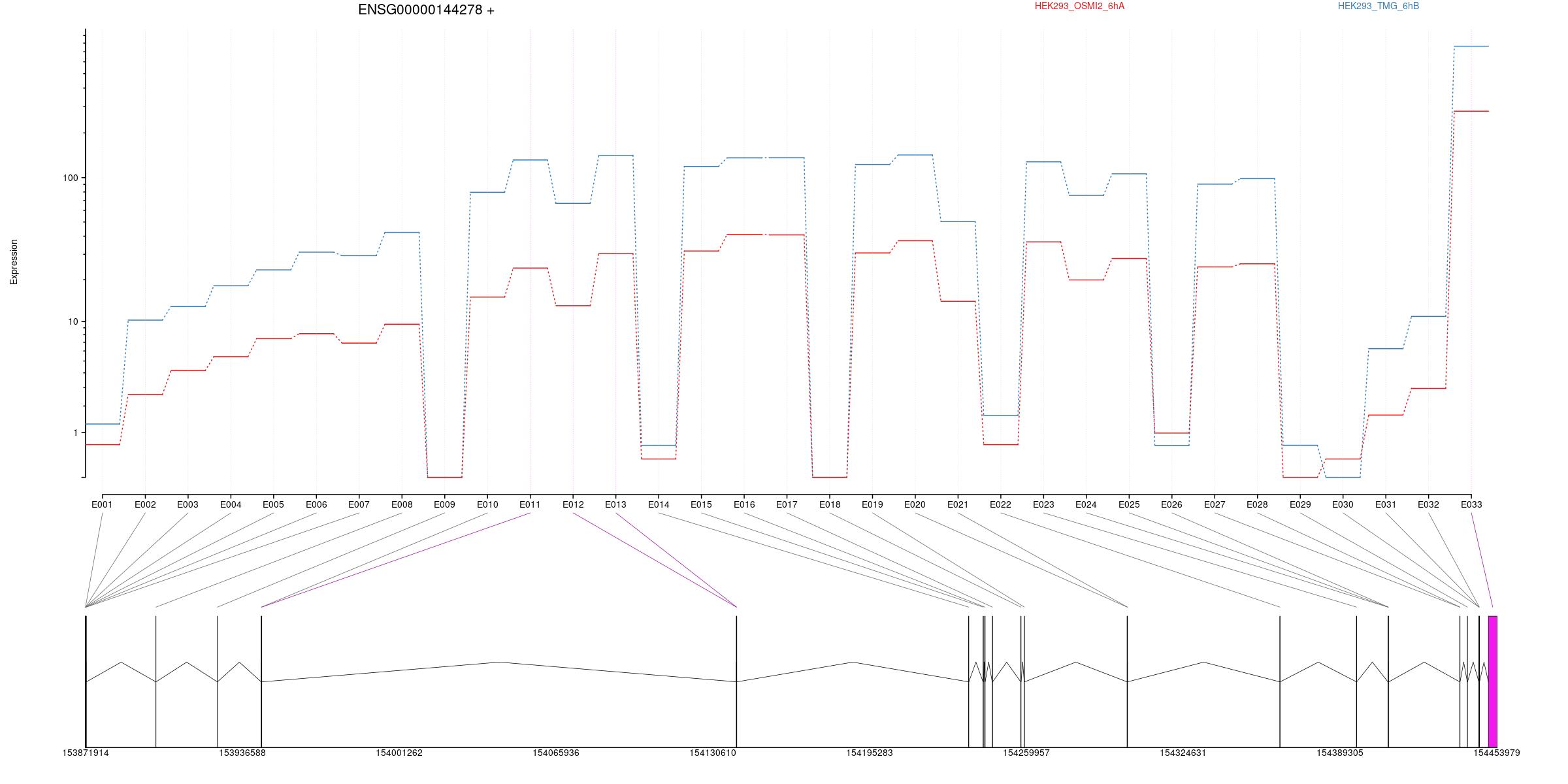1568x784 pixels.
Task: Click genomic coordinate 154259957
Action: (1026, 753)
